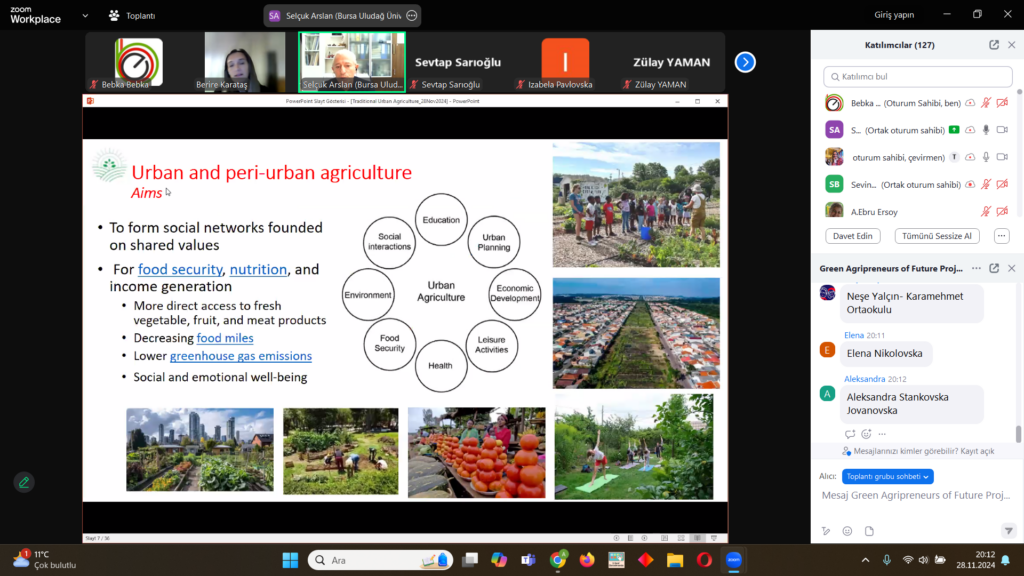Reply in thread to Aleksandra's message
Image resolution: width=1024 pixels, height=576 pixels.
click(x=850, y=434)
